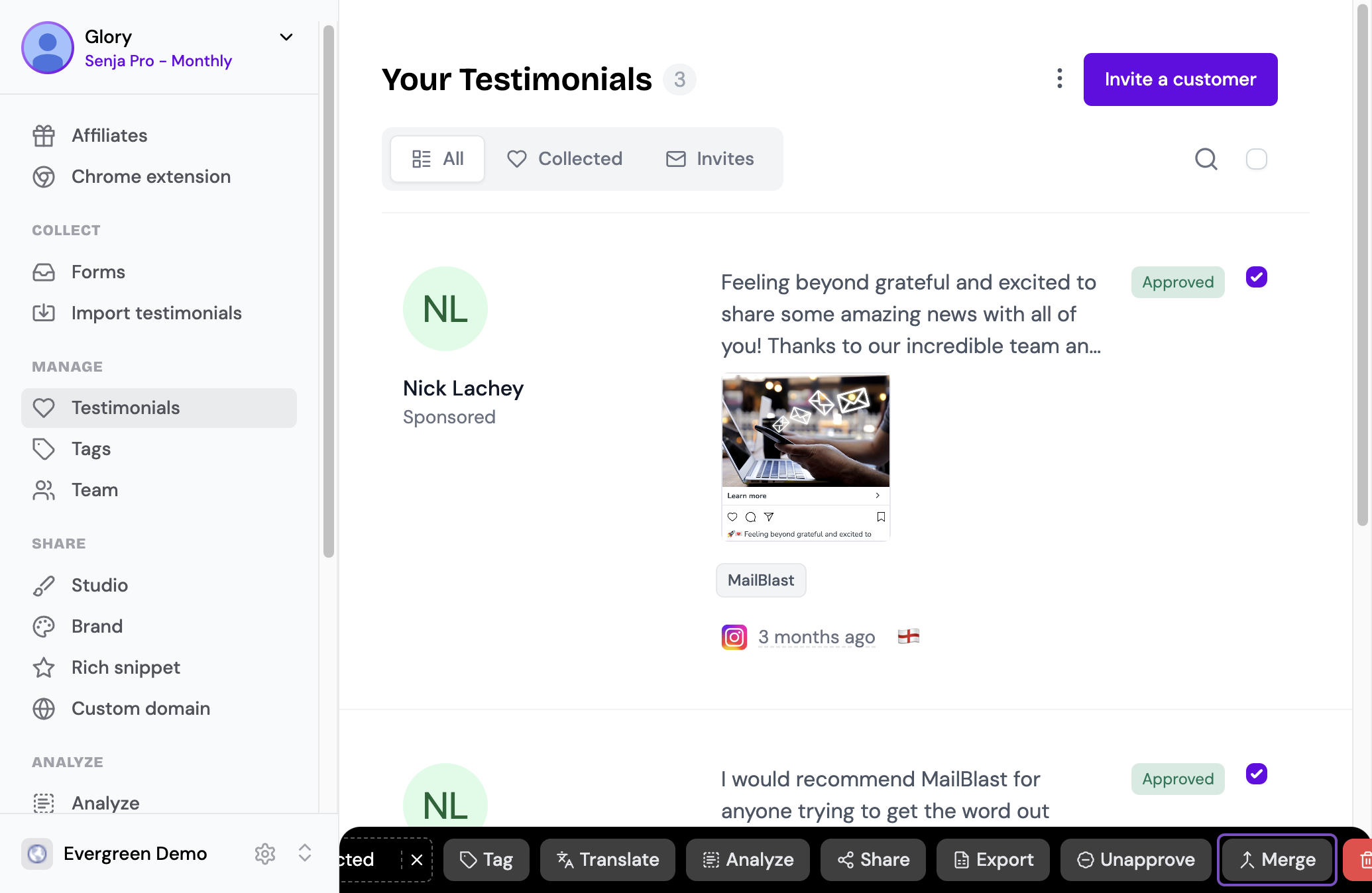Click Analyze in bottom toolbar

pos(748,860)
